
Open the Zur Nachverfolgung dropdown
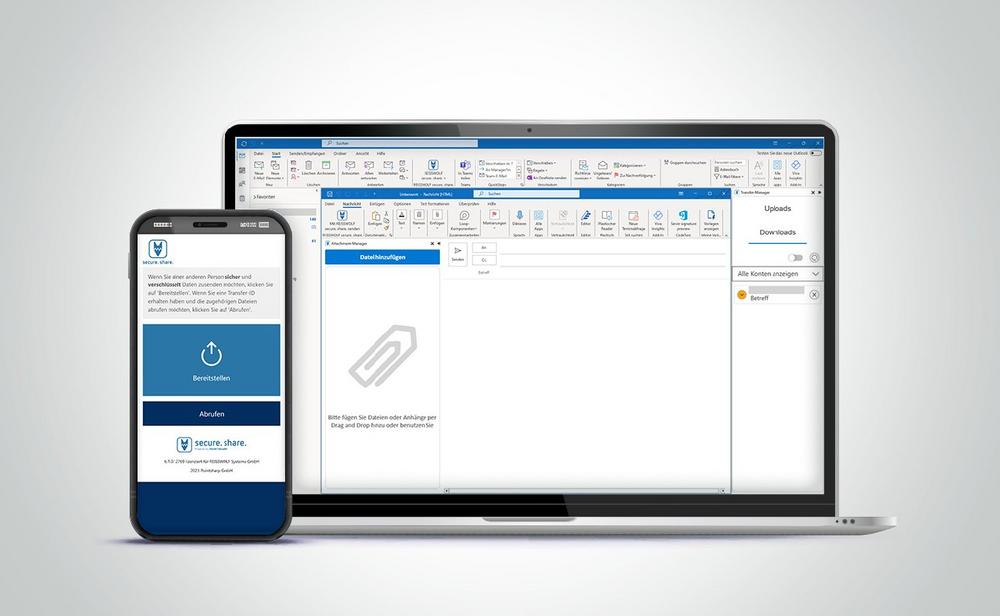[x=635, y=175]
